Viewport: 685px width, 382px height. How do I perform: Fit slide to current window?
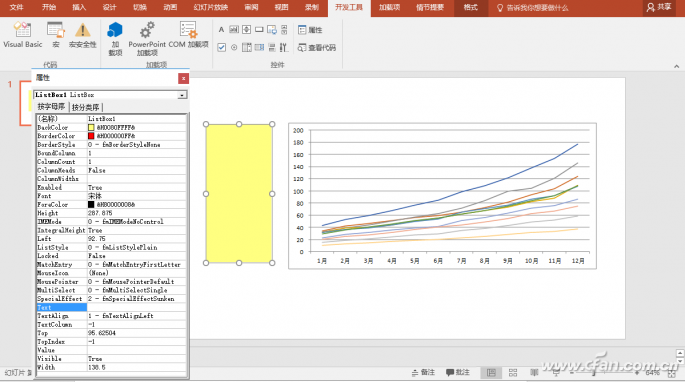[672, 373]
